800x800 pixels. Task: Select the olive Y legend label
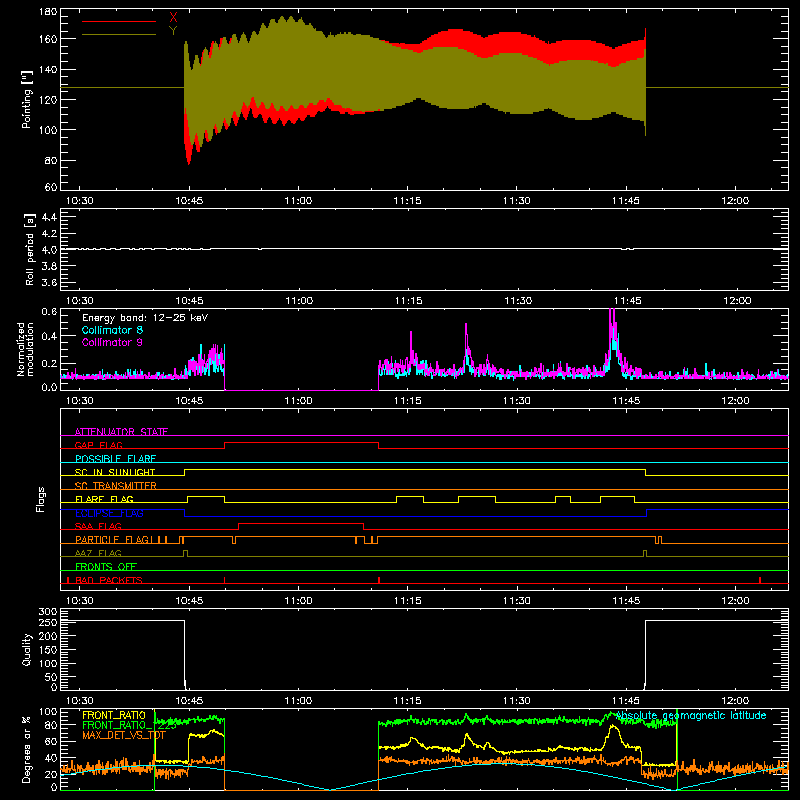[173, 31]
